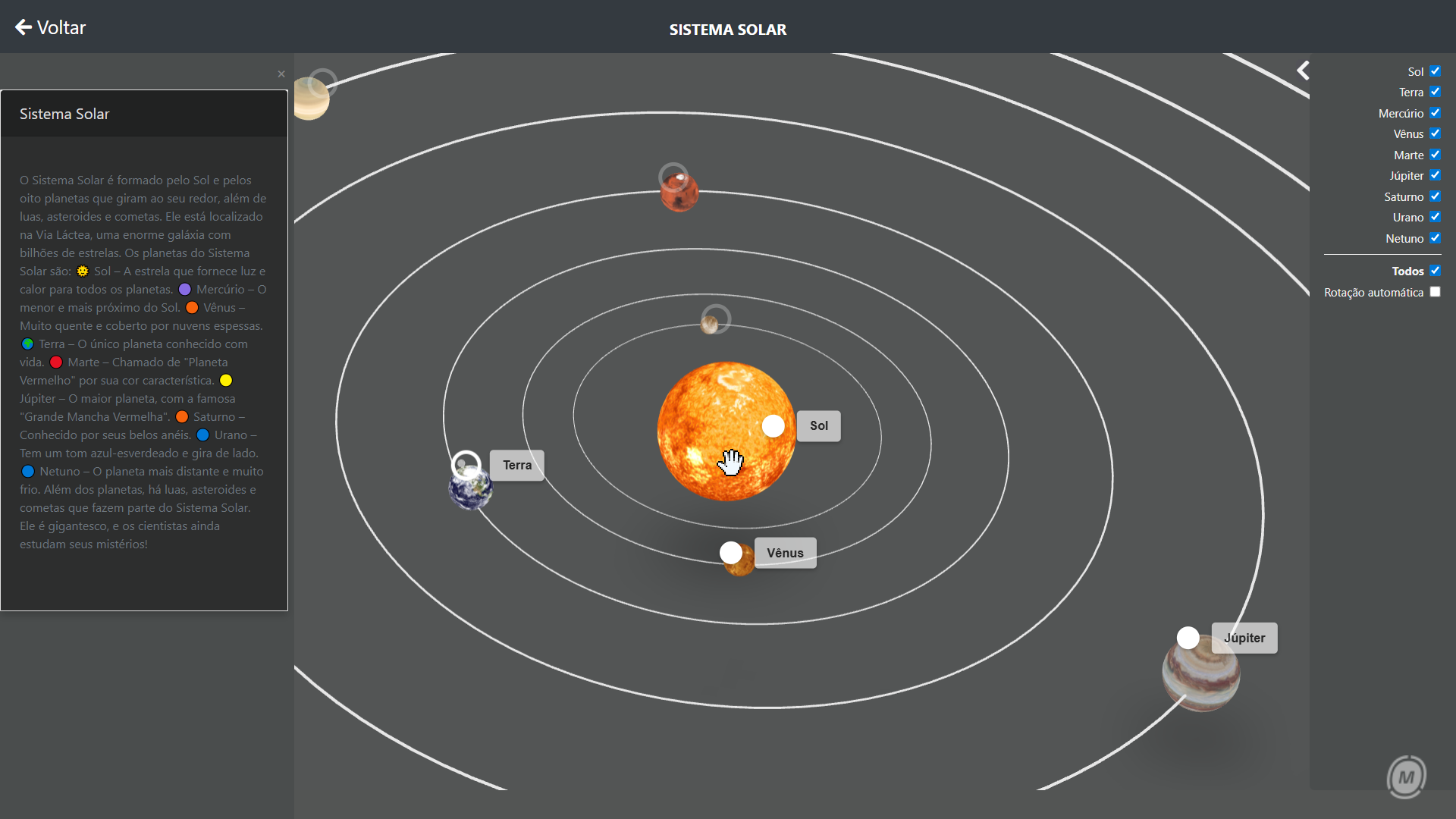Click the Sol label tag

pos(818,425)
